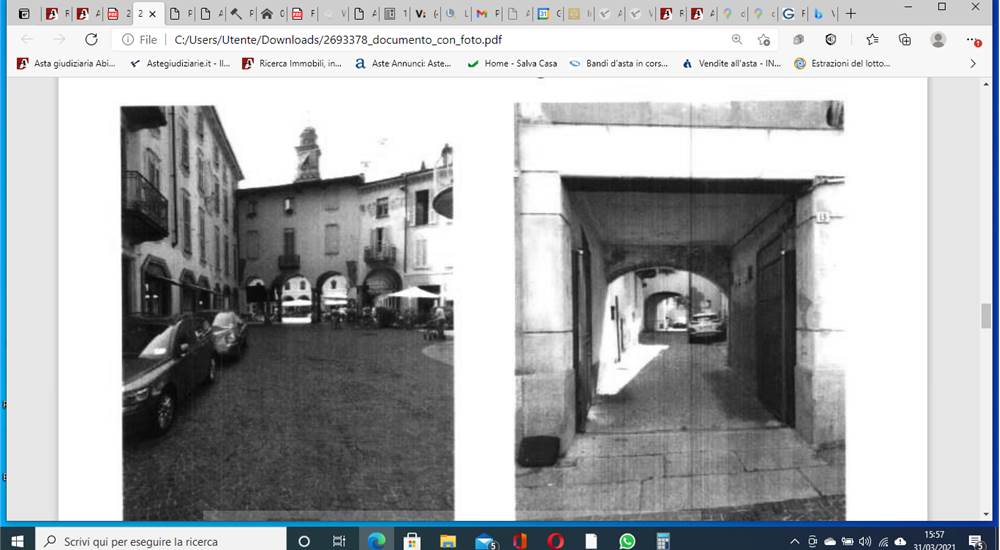Open Bandi d'asta in cors... bookmark
1000x550 pixels.
pyautogui.click(x=618, y=63)
